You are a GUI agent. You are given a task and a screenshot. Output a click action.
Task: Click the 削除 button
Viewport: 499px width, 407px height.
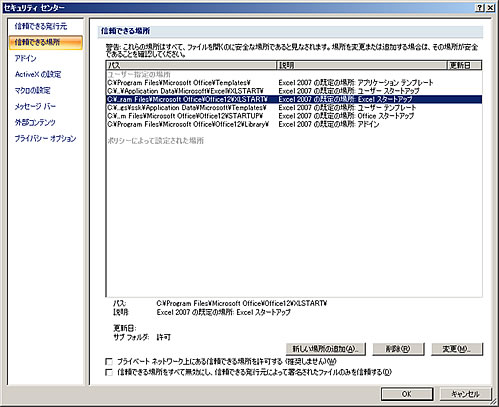[398, 349]
